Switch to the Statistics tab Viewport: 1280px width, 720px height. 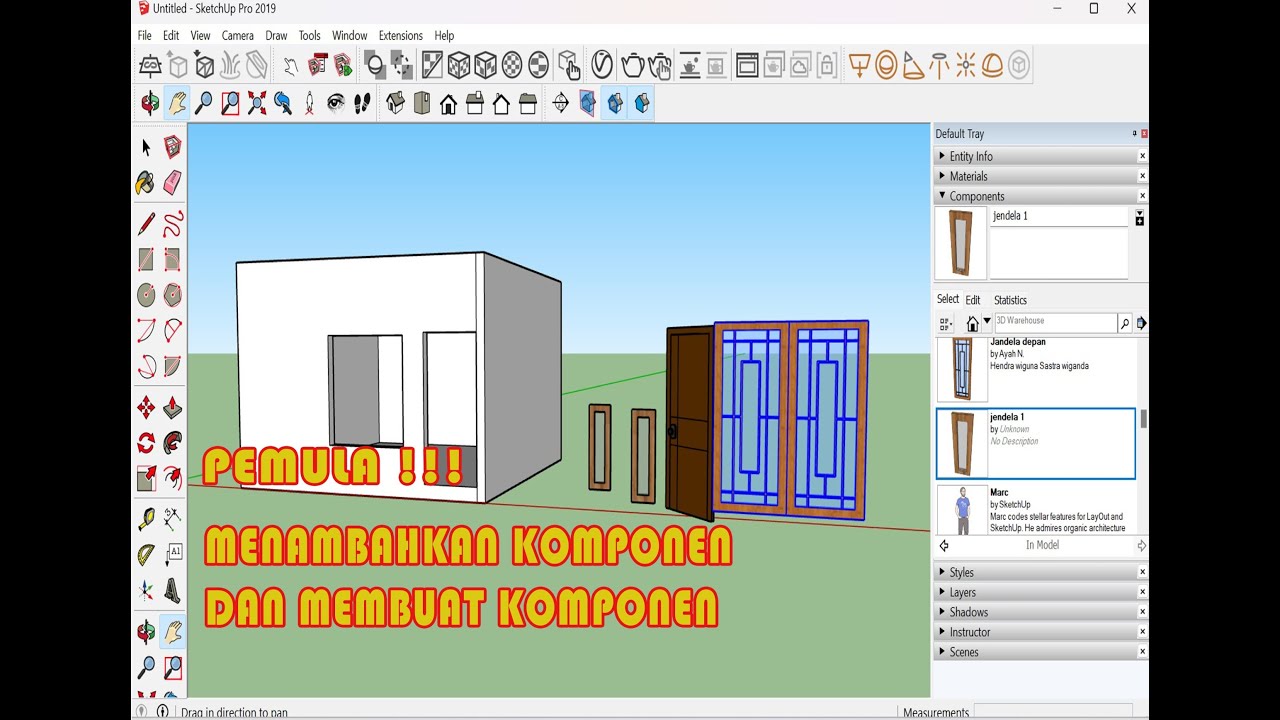(x=1010, y=300)
